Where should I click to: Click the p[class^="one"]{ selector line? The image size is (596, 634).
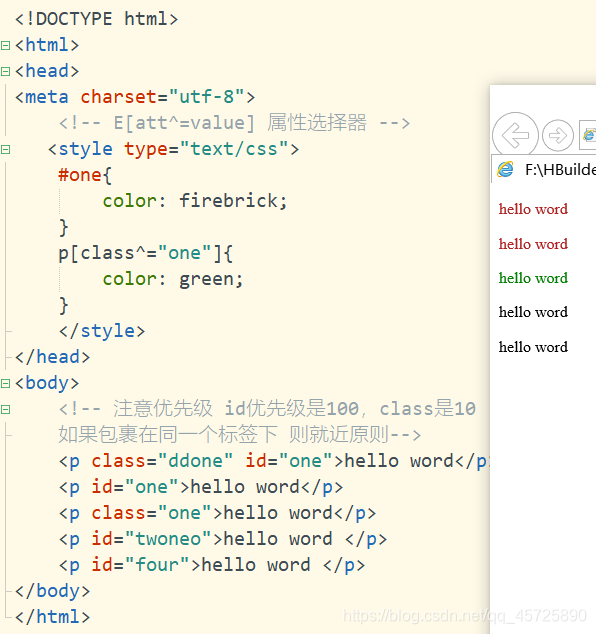[x=146, y=254]
